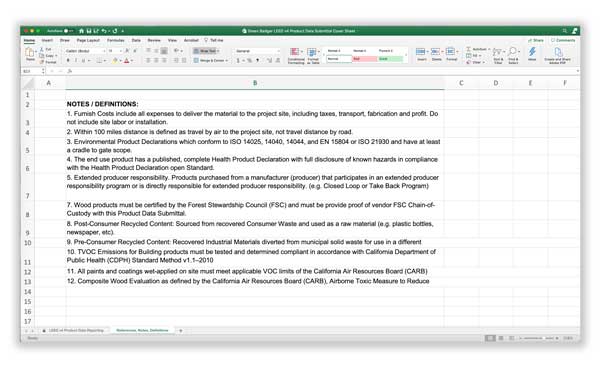Viewport: 600px width, 367px height.
Task: Click the red font color icon
Action: click(x=127, y=60)
